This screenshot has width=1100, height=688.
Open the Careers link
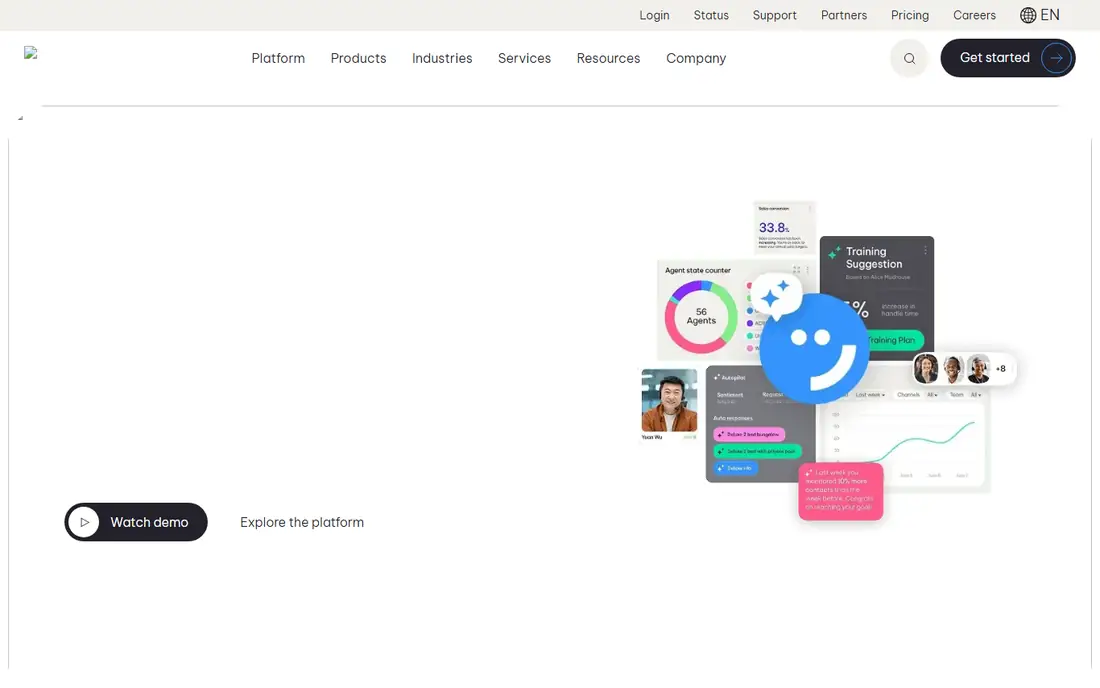tap(974, 15)
